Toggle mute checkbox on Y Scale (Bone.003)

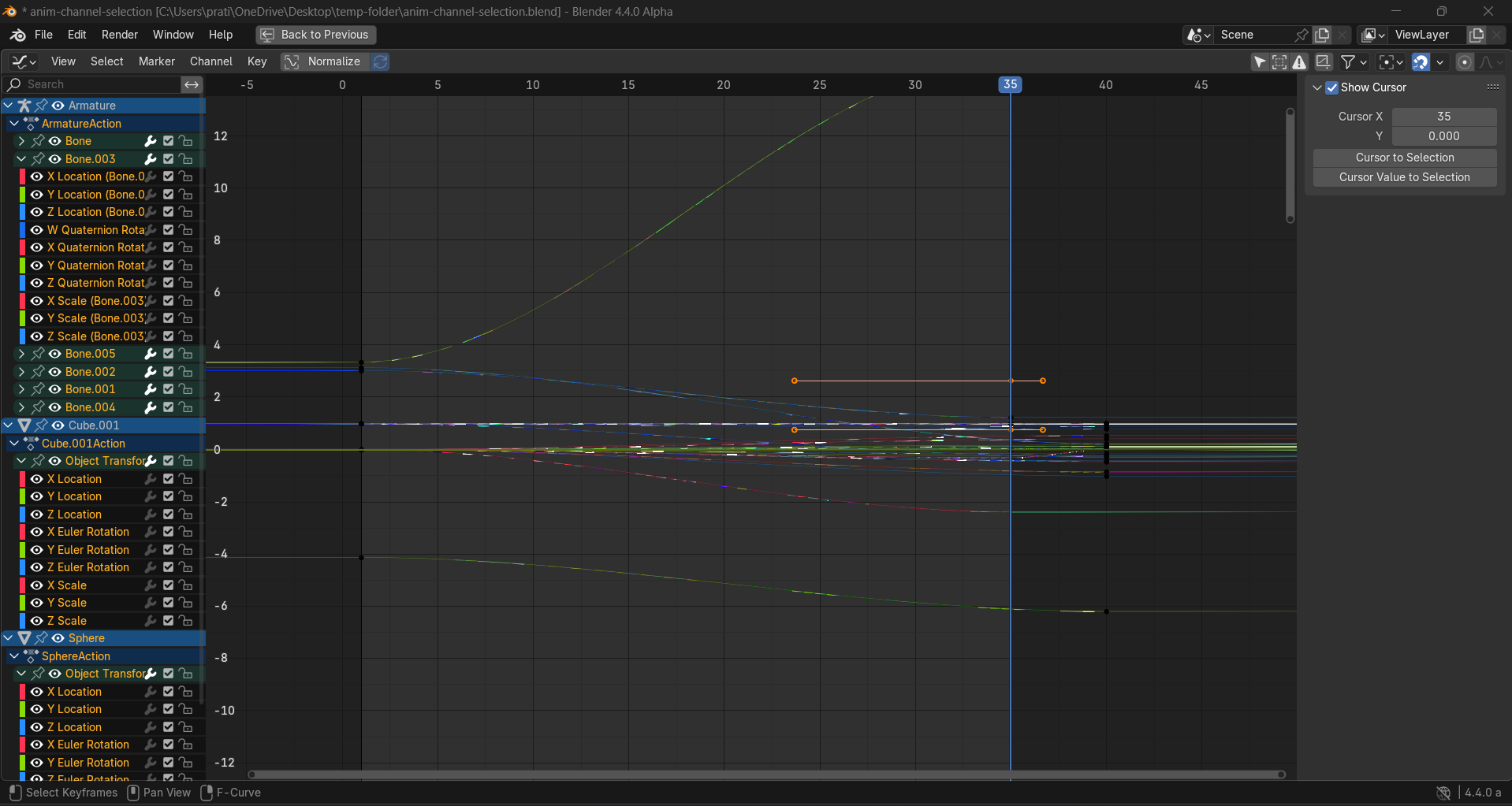pos(168,318)
